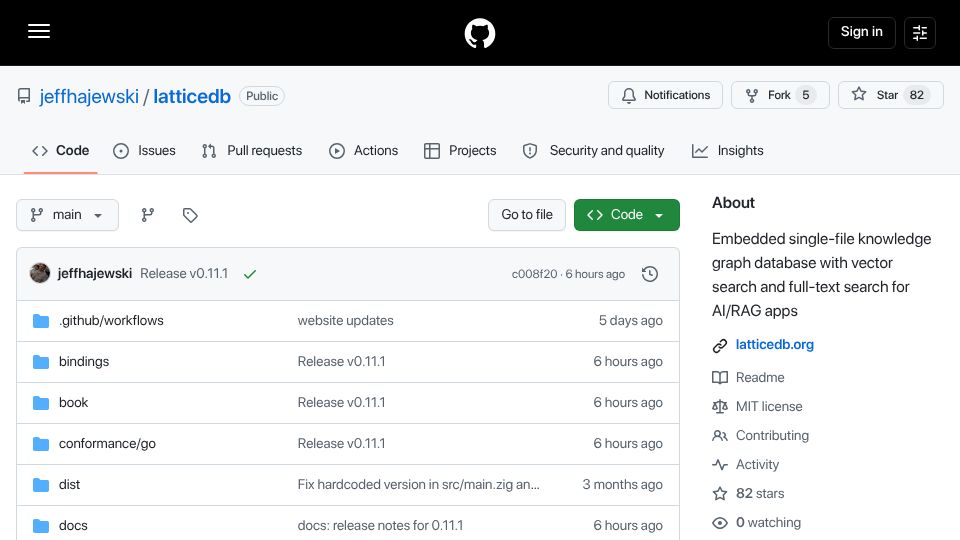Open book row Release v0.11.1 commit
960x540 pixels.
click(x=341, y=402)
